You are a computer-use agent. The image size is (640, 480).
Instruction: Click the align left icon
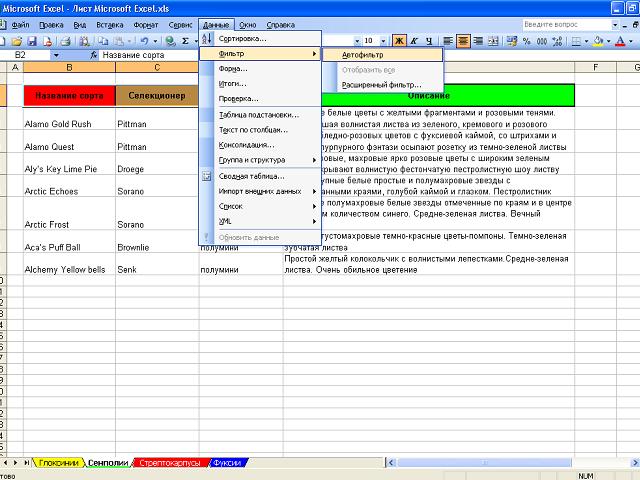(x=448, y=41)
